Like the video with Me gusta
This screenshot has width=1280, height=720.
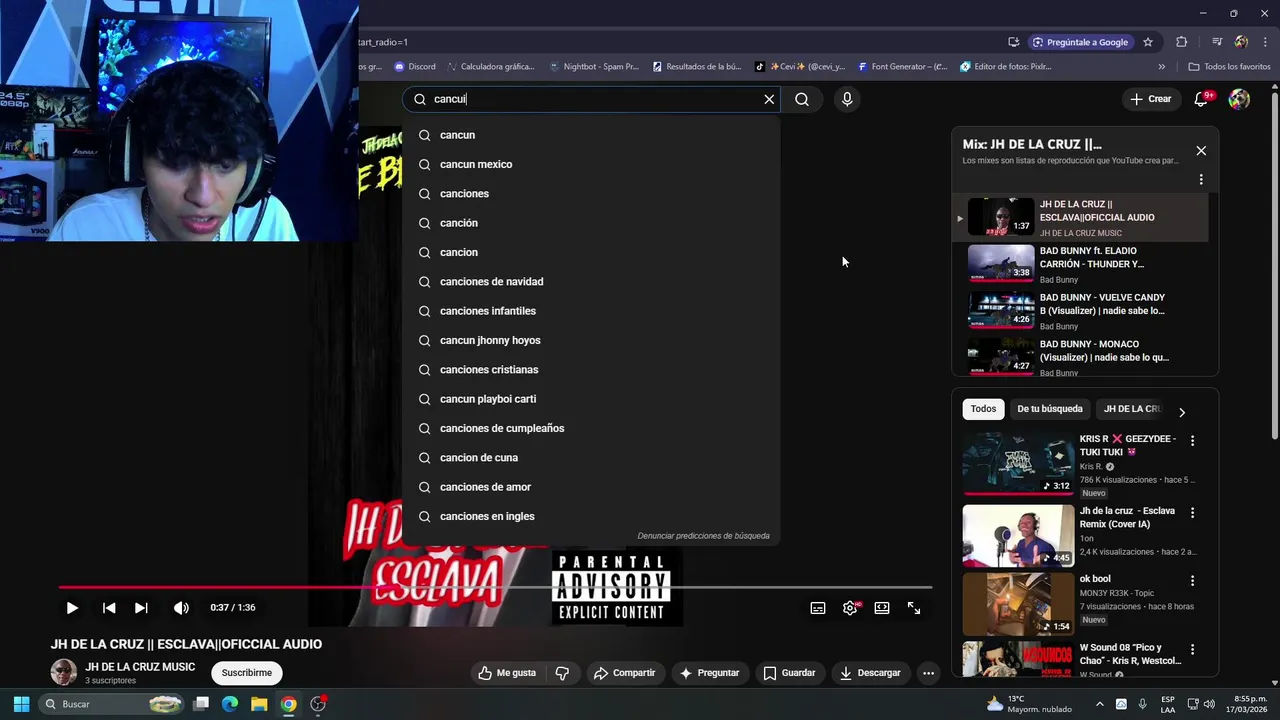(x=507, y=673)
